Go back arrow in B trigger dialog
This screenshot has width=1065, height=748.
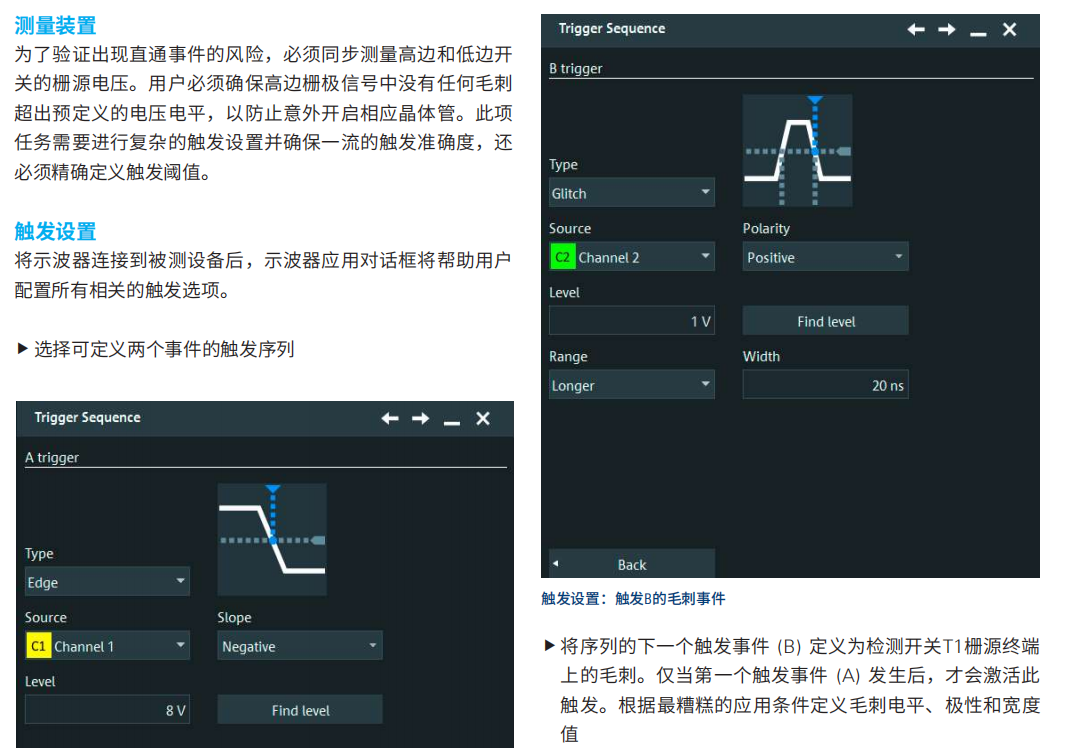916,29
